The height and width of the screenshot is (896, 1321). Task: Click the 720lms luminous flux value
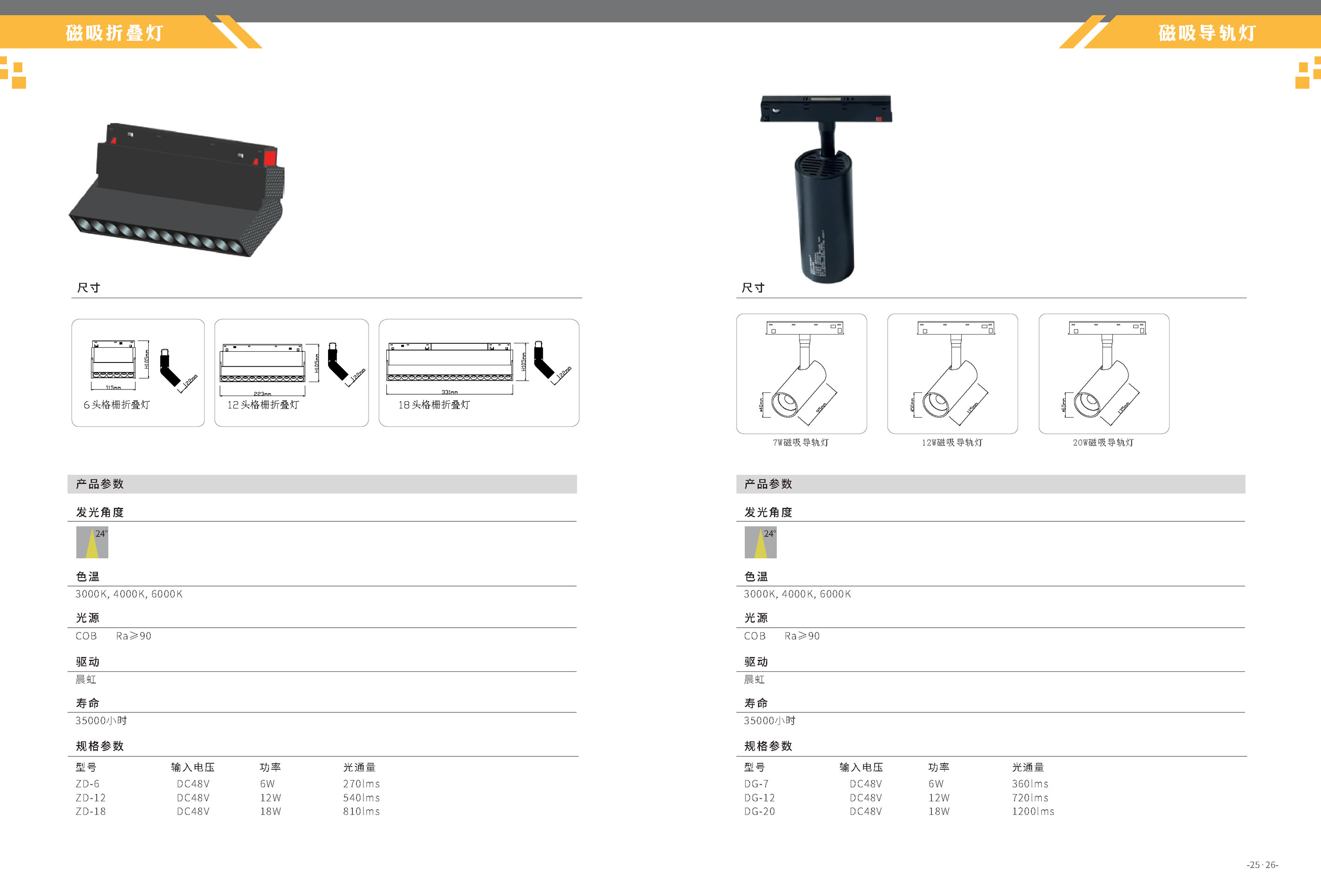pyautogui.click(x=1030, y=798)
